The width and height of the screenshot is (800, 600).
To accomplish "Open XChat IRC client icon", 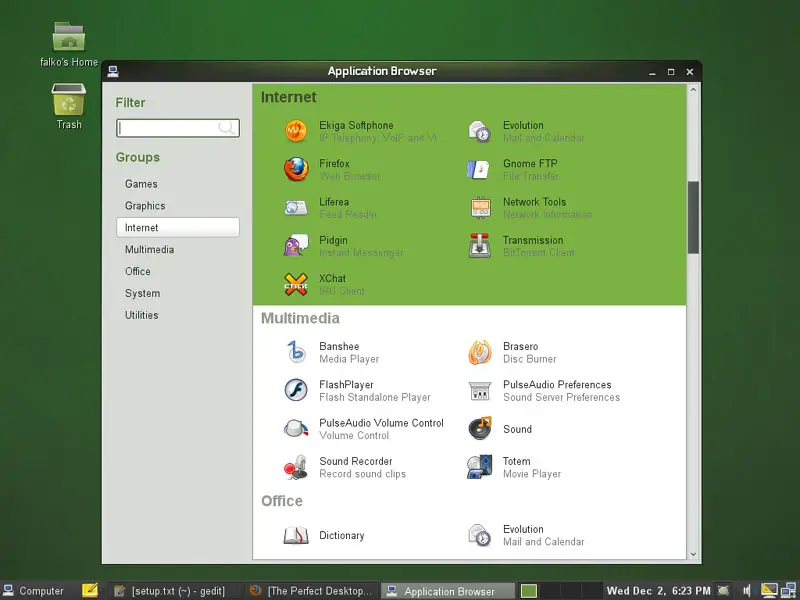I will click(x=296, y=284).
